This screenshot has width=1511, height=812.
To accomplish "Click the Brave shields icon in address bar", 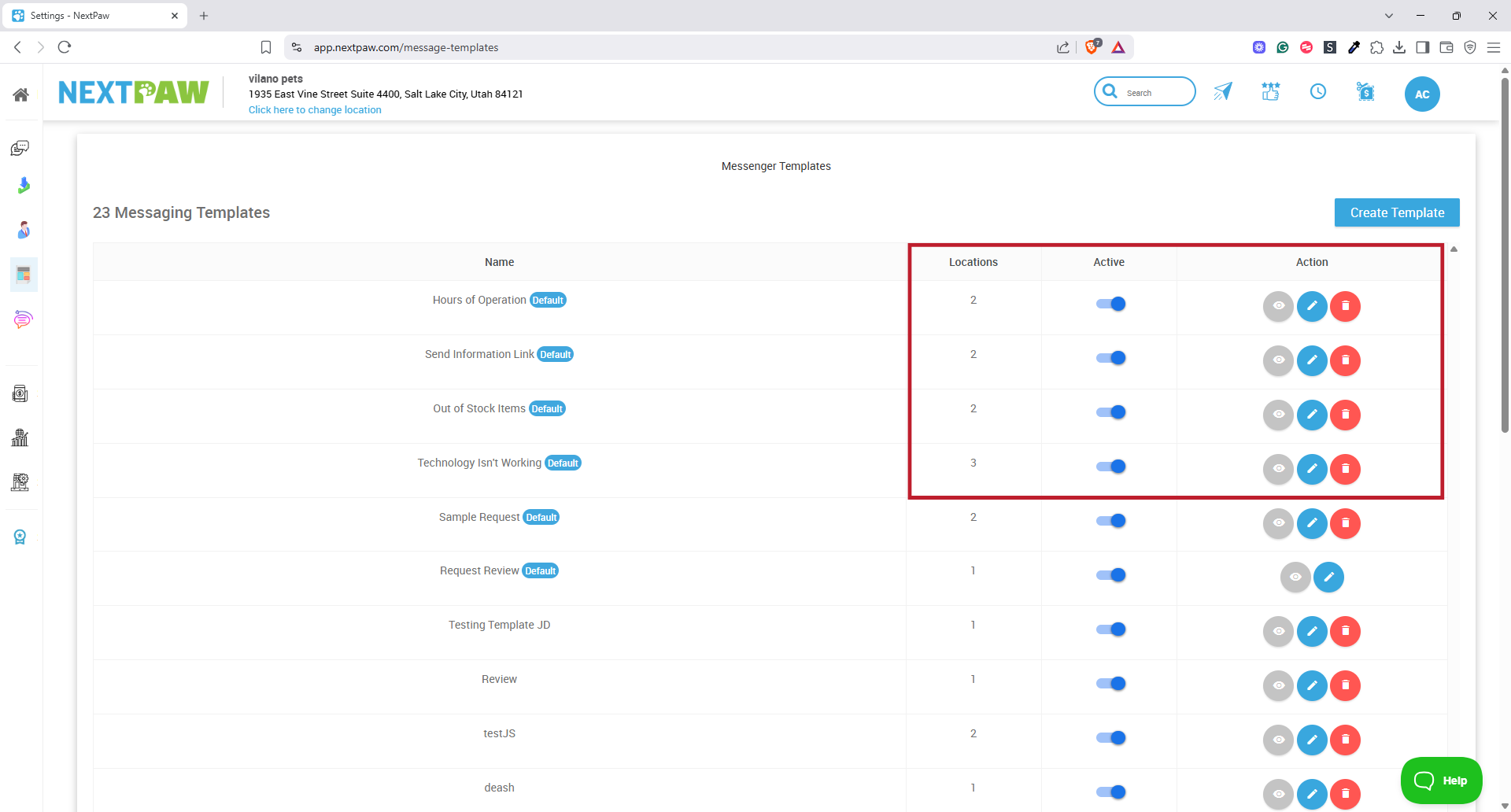I will 1092,47.
